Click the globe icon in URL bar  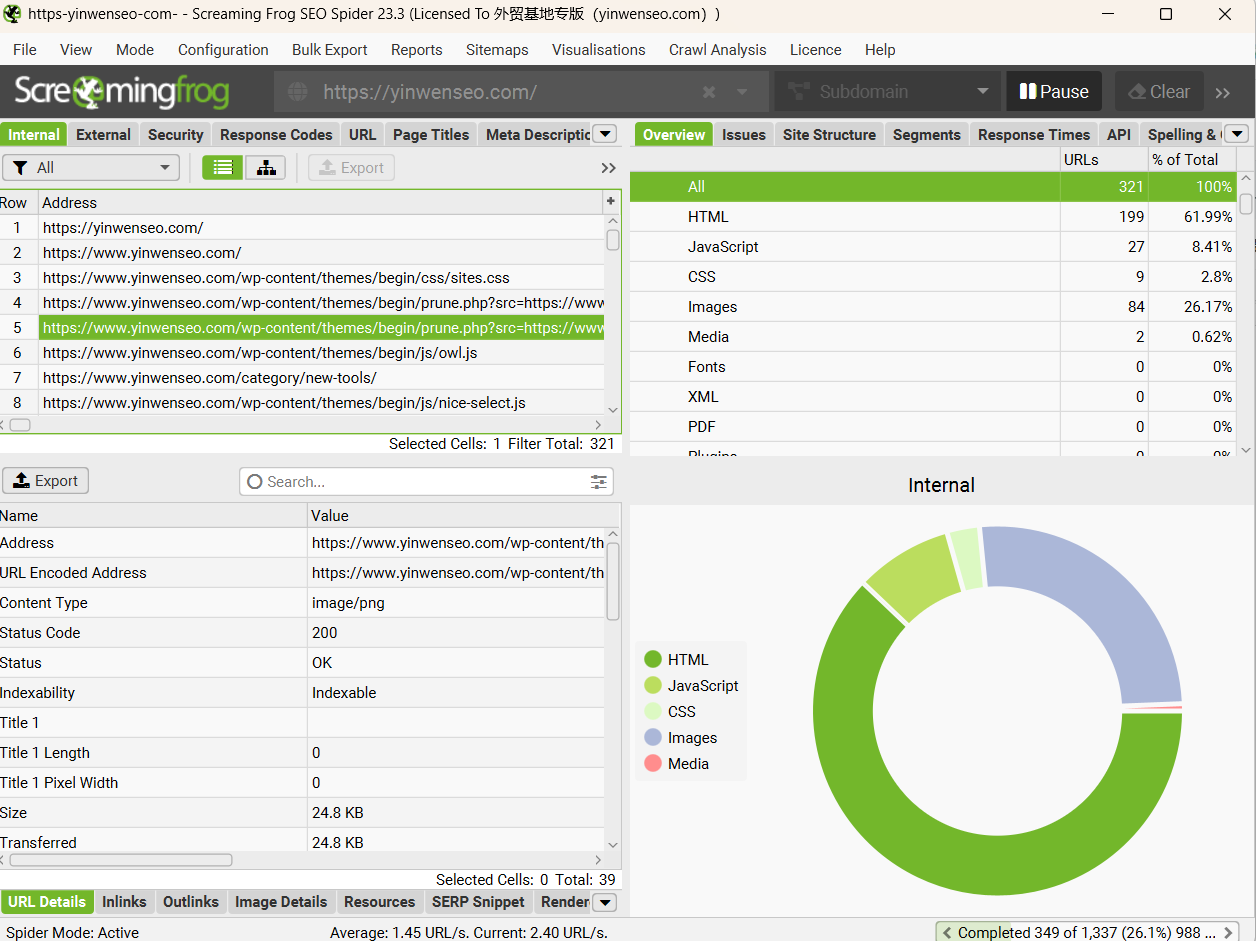tap(297, 92)
